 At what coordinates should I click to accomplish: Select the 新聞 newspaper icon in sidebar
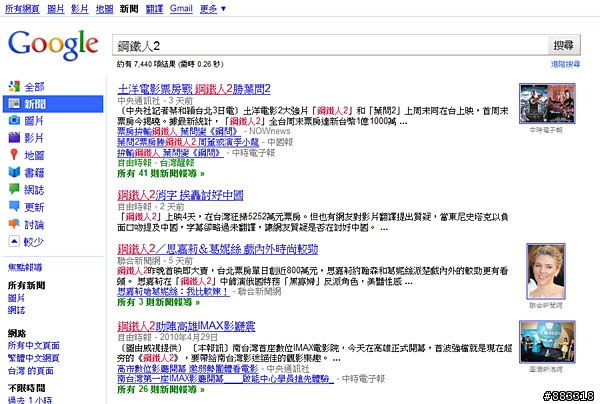[x=14, y=104]
